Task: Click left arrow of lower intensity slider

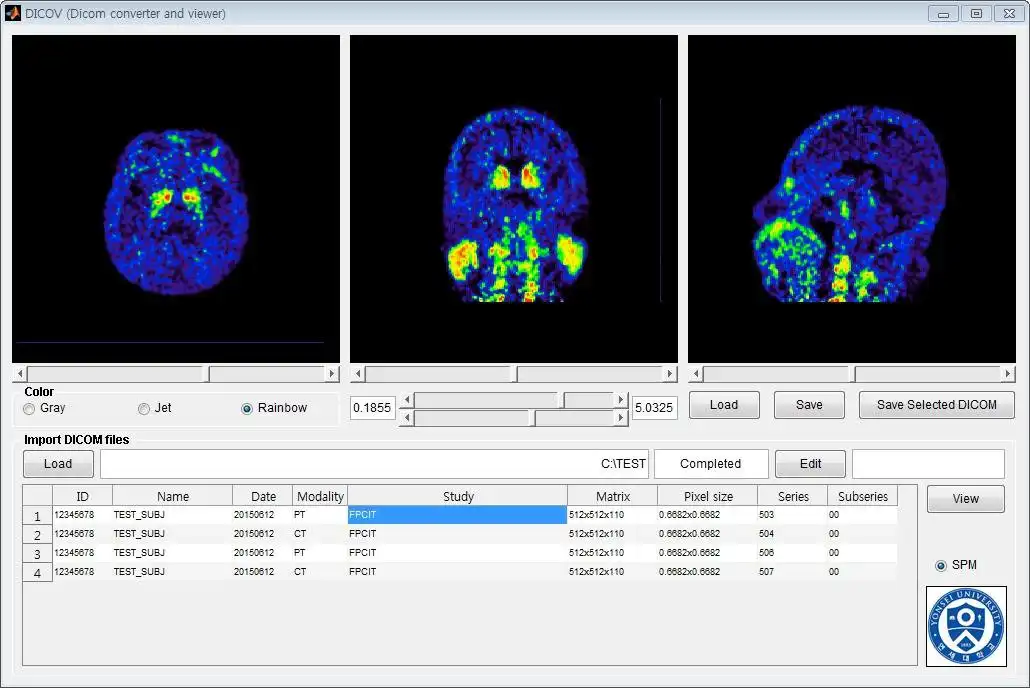Action: [x=407, y=417]
